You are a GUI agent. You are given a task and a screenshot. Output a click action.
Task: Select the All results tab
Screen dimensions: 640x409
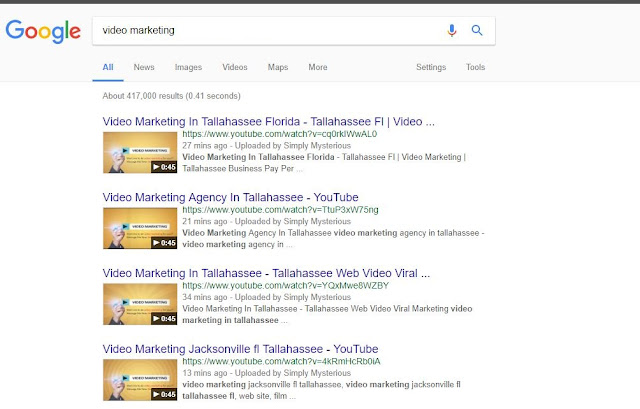[108, 67]
